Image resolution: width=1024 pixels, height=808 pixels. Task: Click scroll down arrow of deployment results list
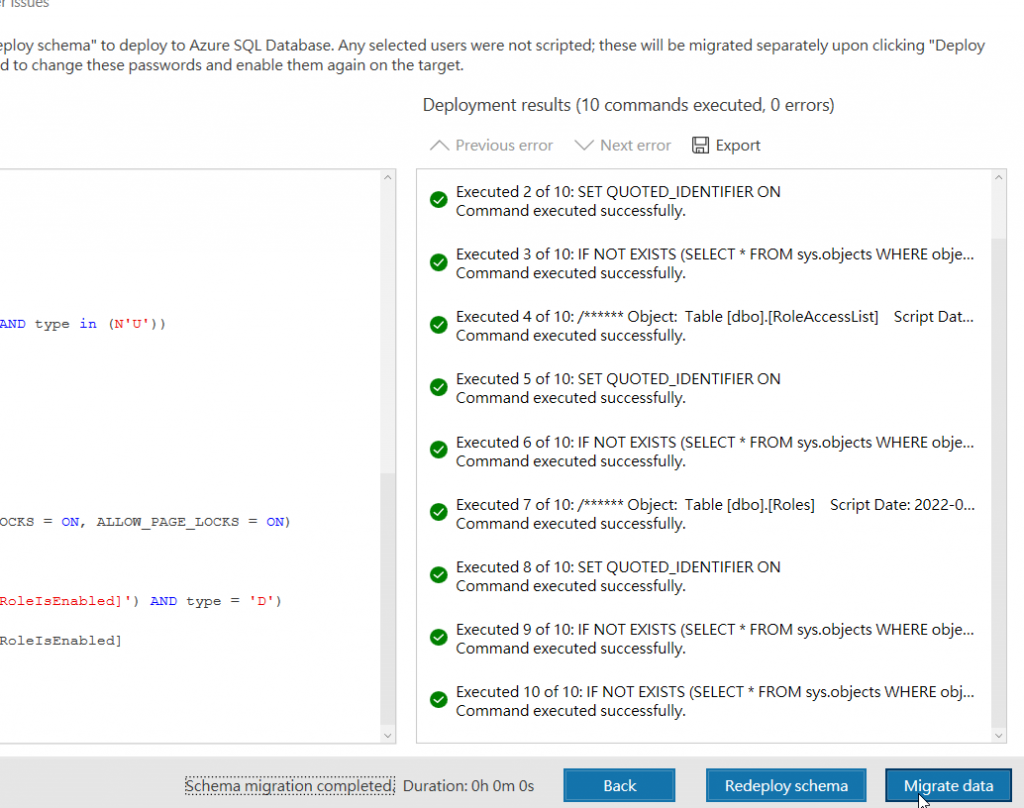pyautogui.click(x=999, y=735)
